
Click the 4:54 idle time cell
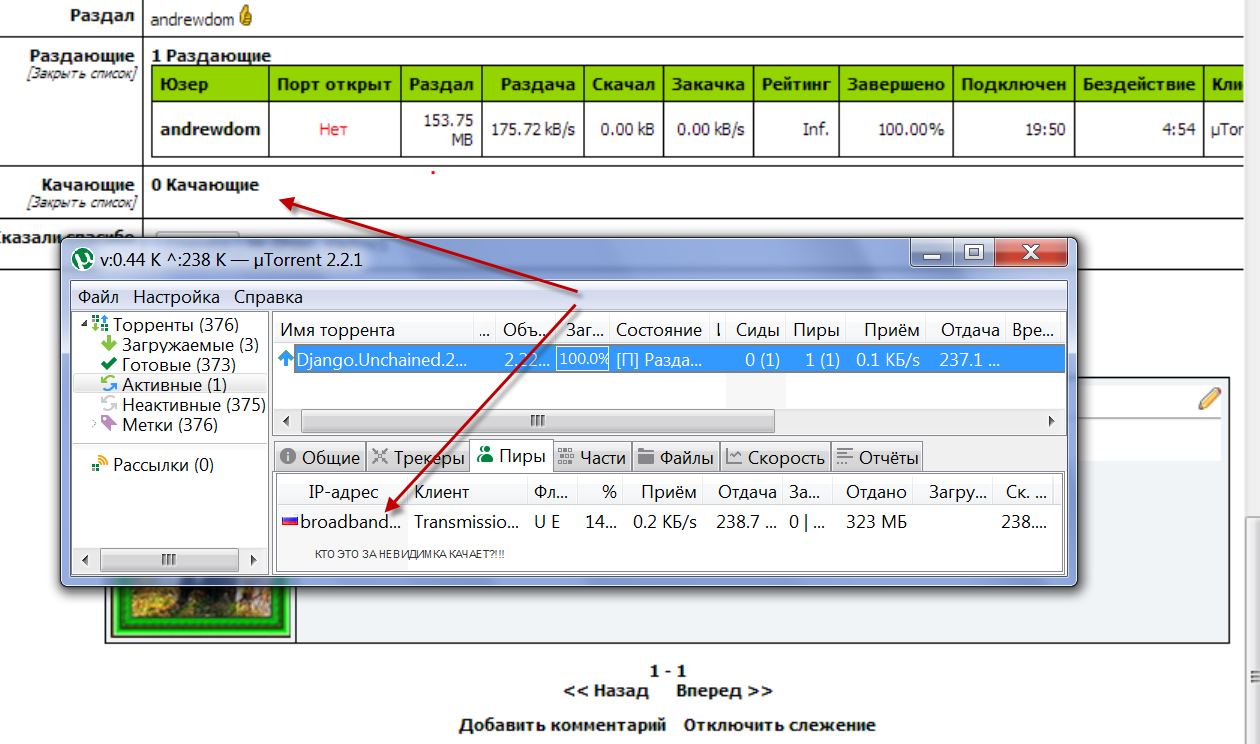tap(1138, 129)
